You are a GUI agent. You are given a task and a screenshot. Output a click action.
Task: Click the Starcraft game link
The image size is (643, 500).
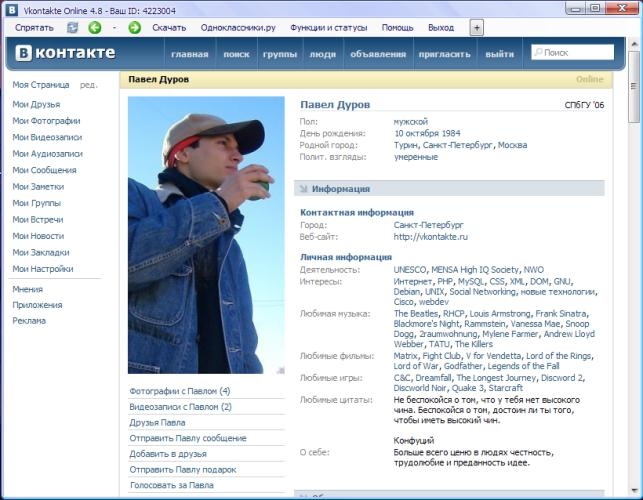pos(506,388)
